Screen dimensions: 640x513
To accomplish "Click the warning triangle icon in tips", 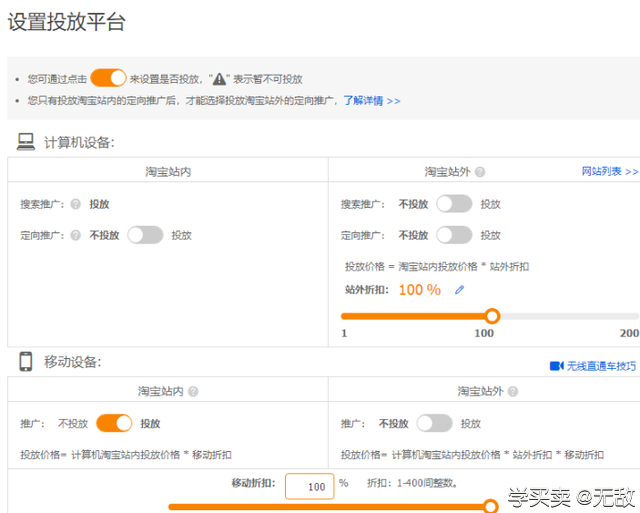I will click(x=219, y=79).
